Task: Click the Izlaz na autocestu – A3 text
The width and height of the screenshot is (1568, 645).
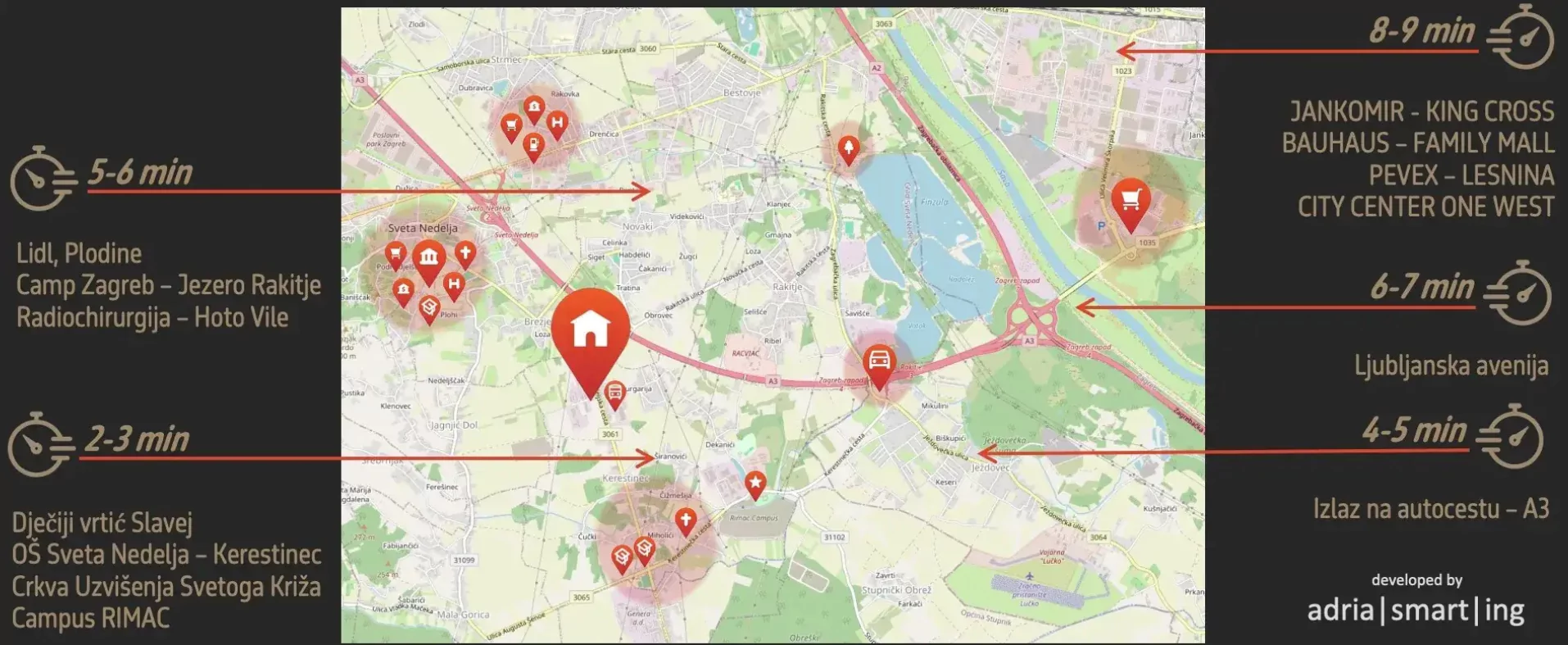Action: point(1430,509)
